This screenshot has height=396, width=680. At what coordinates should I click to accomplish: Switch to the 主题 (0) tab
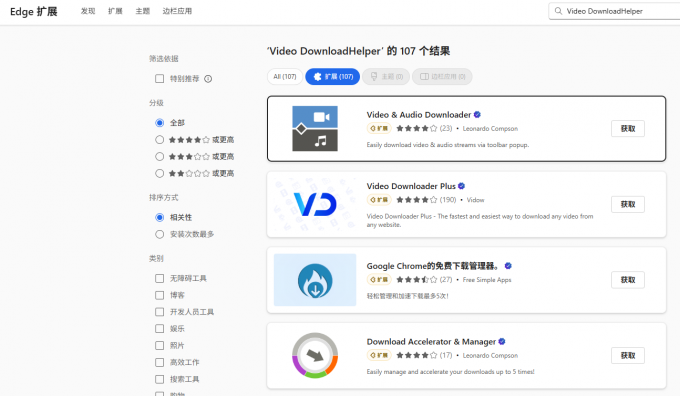point(386,77)
